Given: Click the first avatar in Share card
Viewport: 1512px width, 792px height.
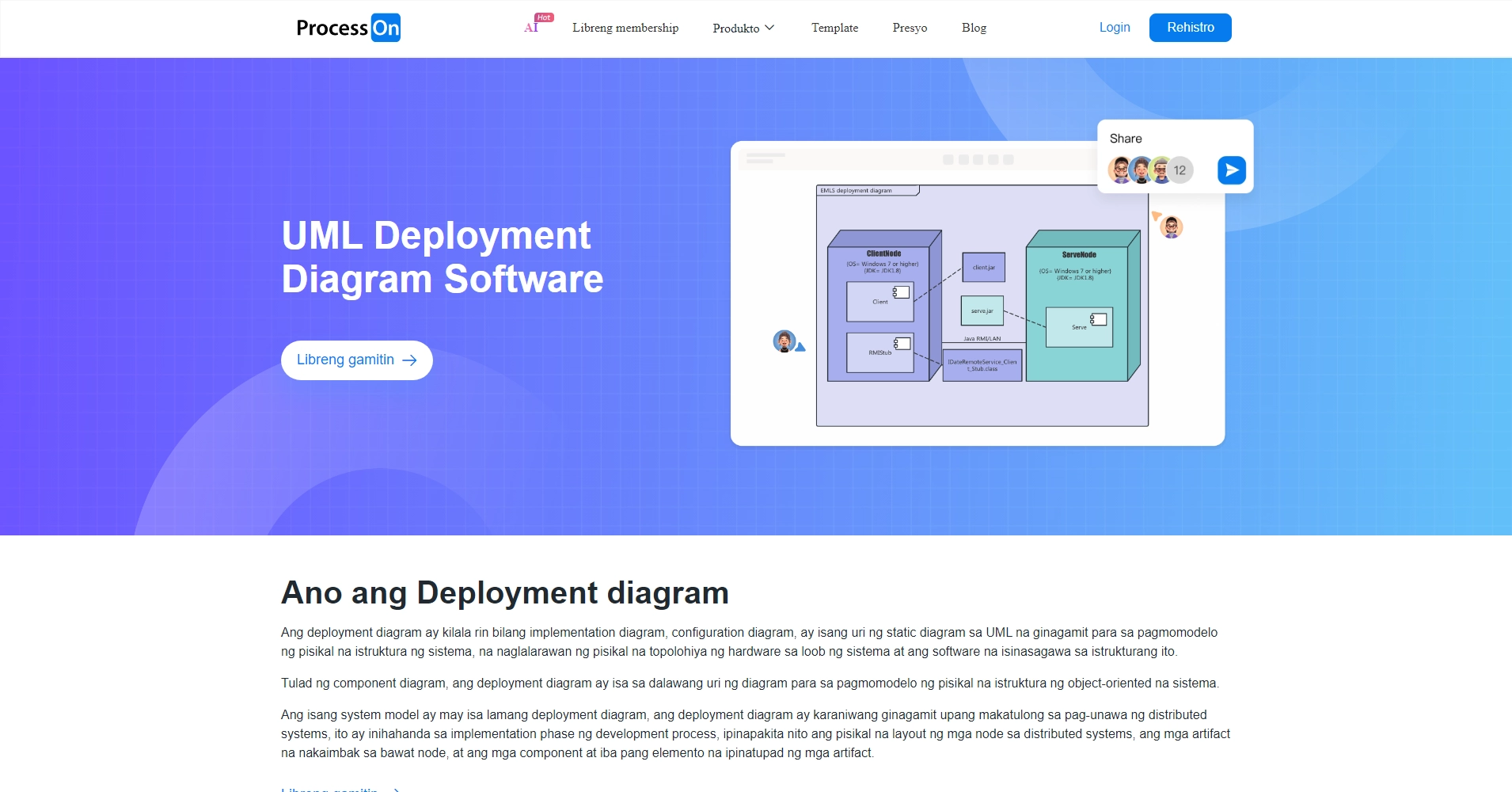Looking at the screenshot, I should point(1120,170).
